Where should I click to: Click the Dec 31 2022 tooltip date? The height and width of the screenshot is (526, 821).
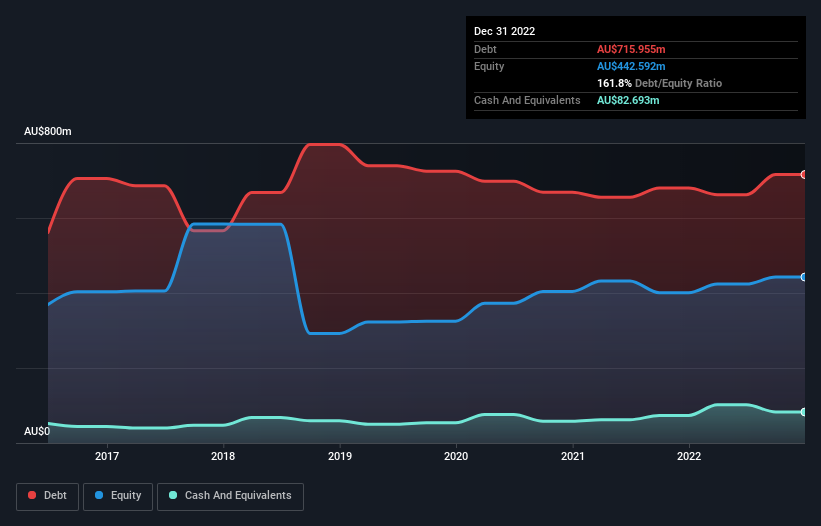(504, 31)
